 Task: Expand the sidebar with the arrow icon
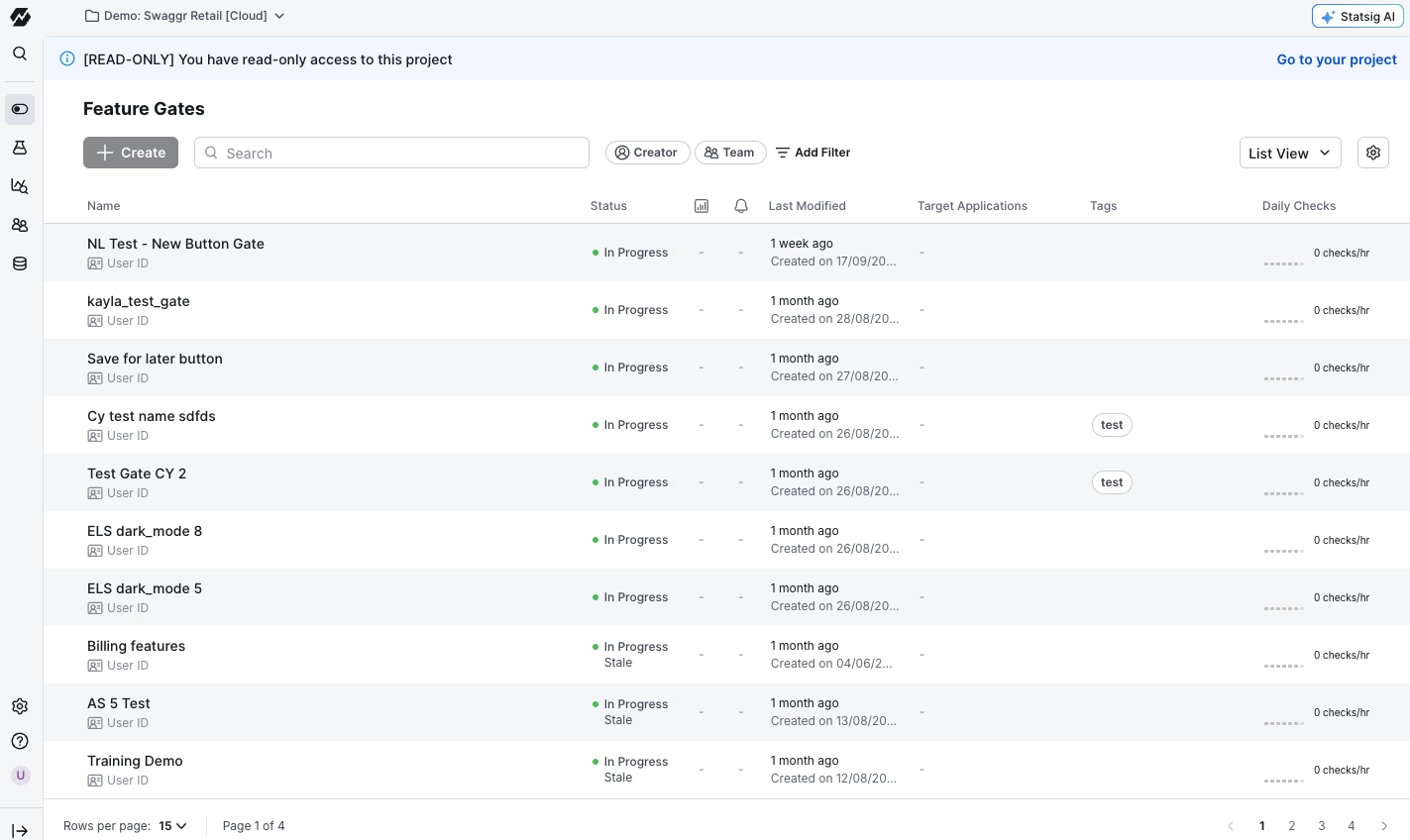tap(20, 831)
